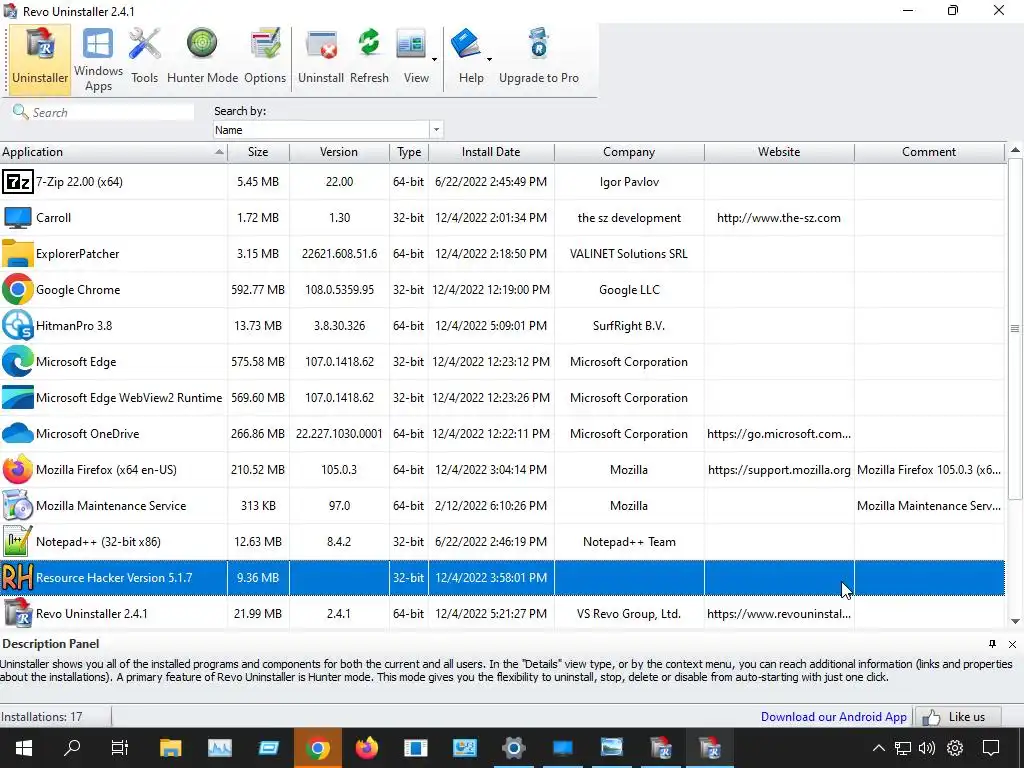
Task: Expand the View dropdown arrow
Action: 434,59
